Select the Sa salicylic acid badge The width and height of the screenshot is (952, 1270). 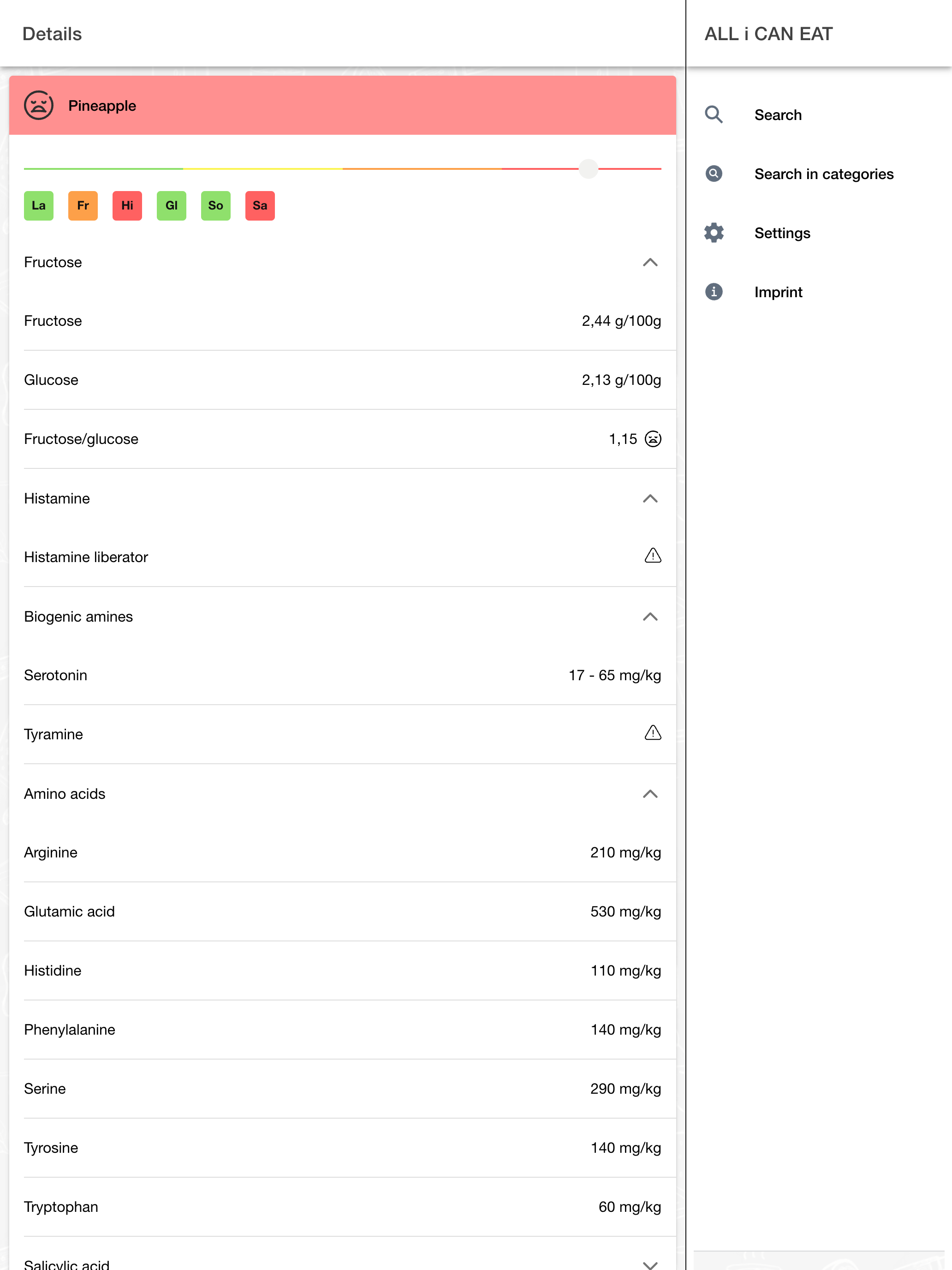pyautogui.click(x=260, y=205)
